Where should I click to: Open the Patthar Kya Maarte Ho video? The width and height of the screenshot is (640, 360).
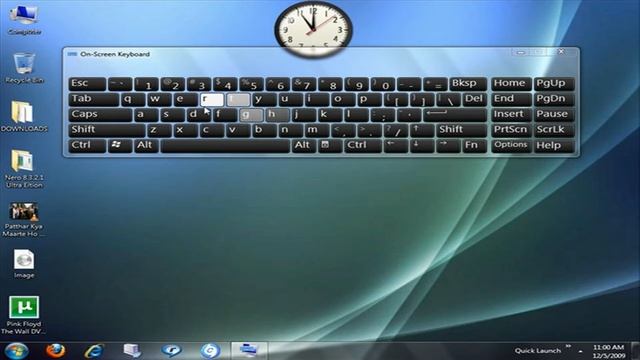tap(24, 219)
